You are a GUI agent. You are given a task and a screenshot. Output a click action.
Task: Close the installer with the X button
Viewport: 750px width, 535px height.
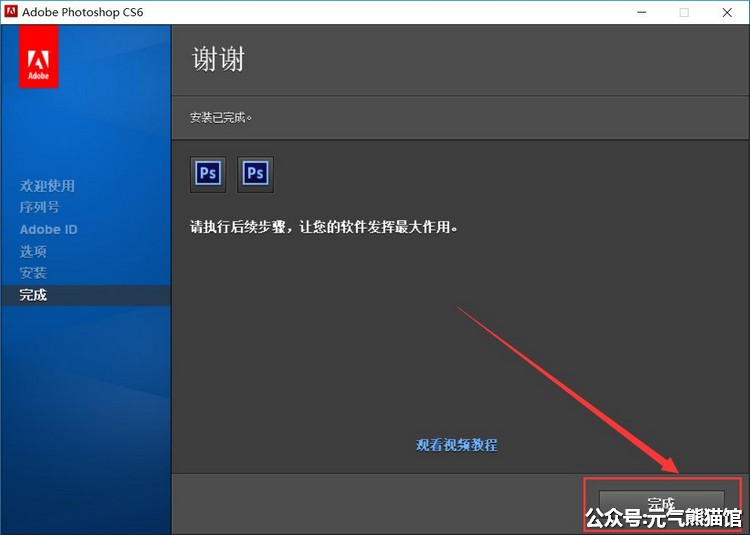pyautogui.click(x=727, y=13)
